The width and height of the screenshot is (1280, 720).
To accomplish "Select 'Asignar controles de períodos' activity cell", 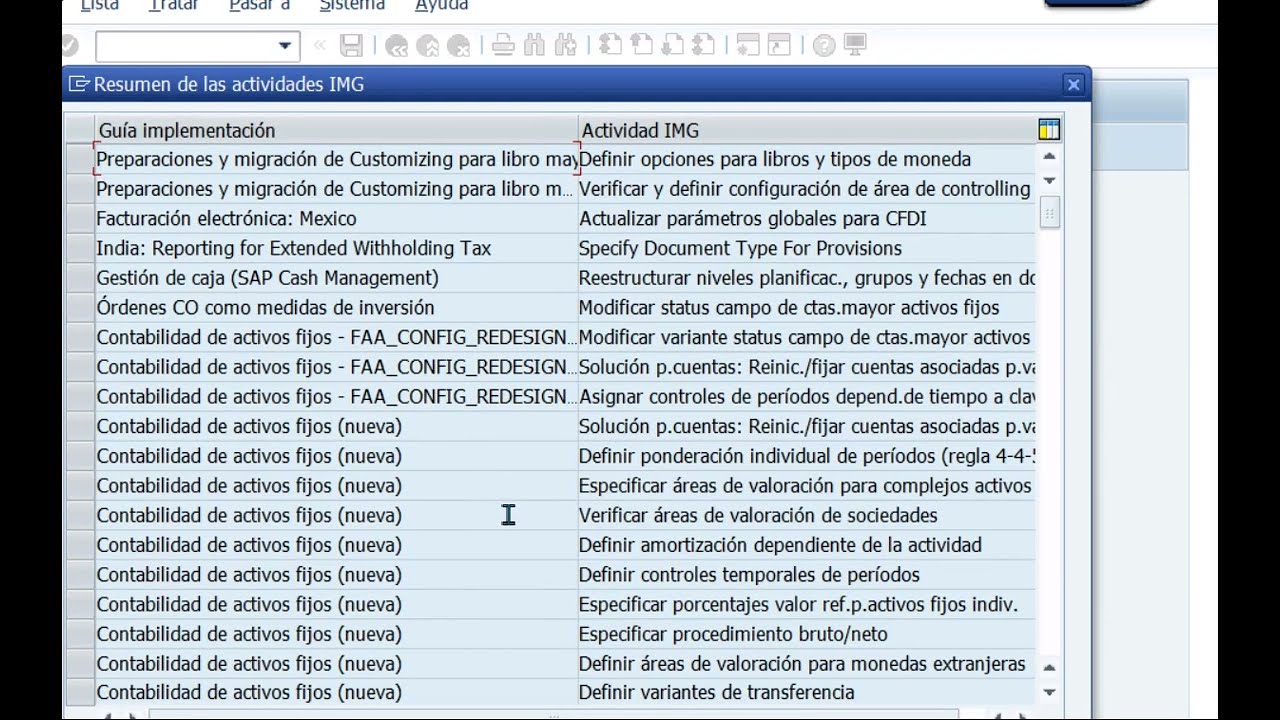I will point(806,396).
